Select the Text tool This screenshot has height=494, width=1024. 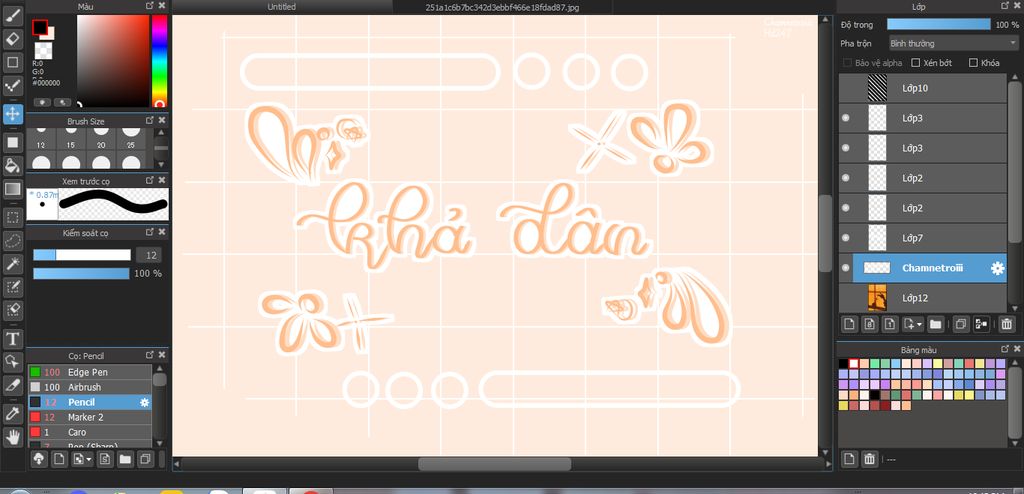[12, 338]
